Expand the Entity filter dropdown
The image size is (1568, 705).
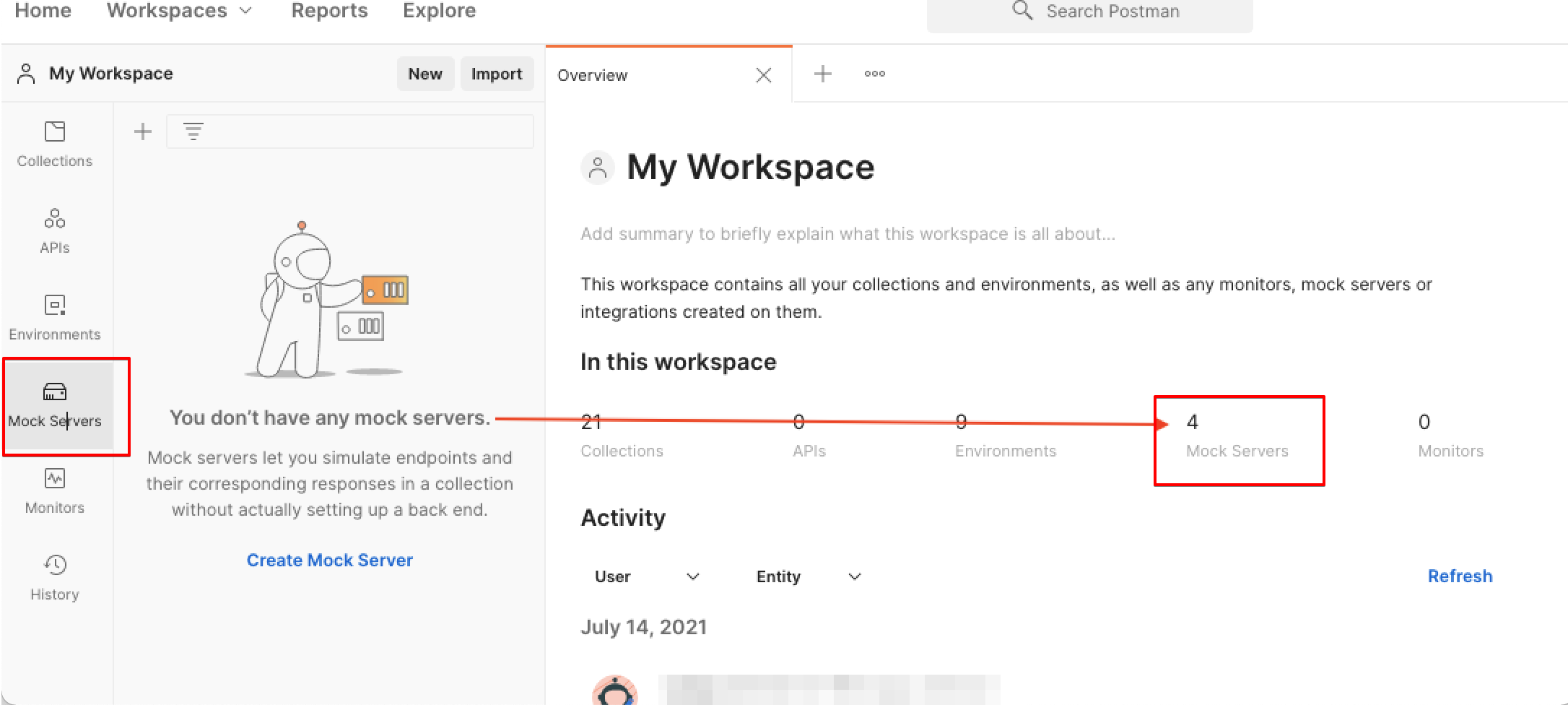pos(809,576)
